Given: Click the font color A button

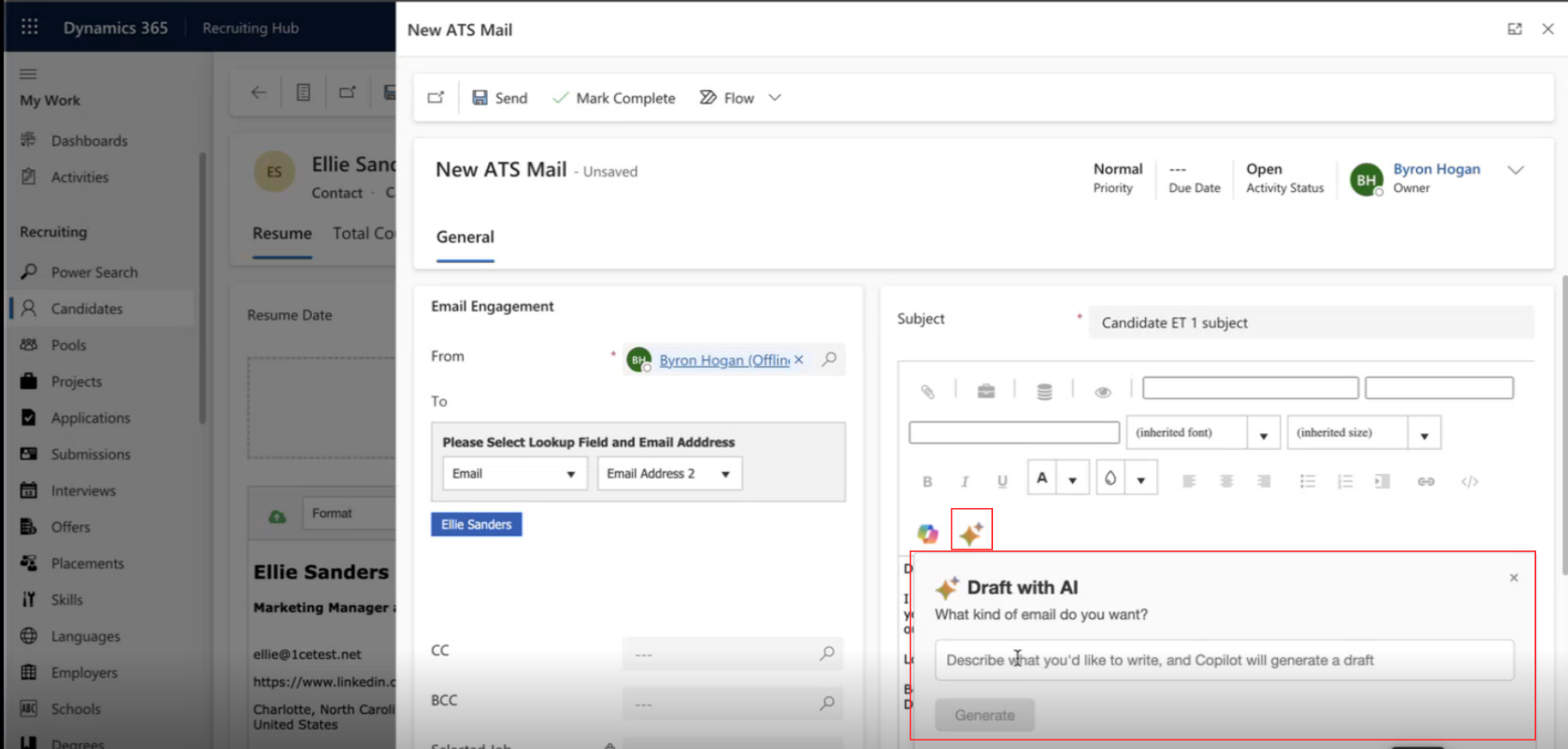Looking at the screenshot, I should [x=1042, y=479].
